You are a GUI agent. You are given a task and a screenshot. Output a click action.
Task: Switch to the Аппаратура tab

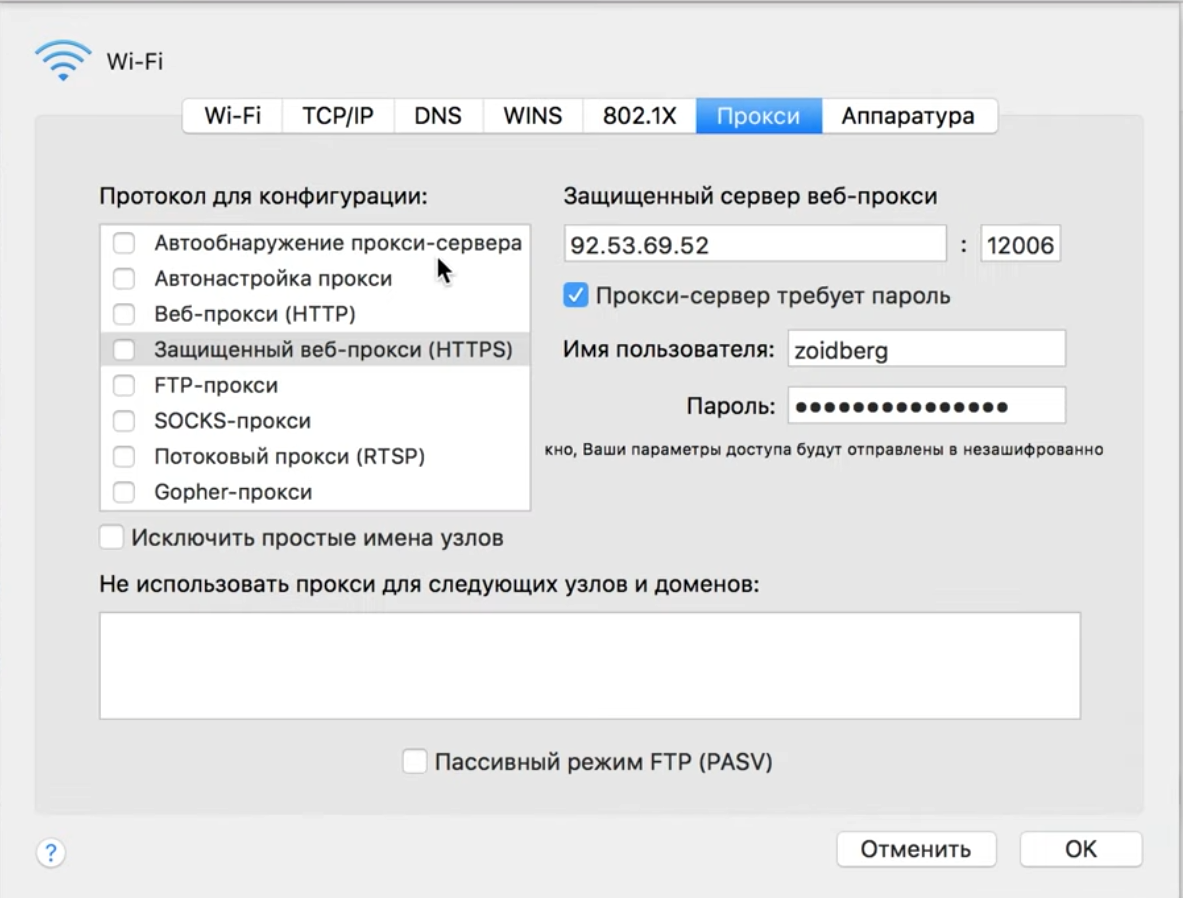[x=909, y=116]
